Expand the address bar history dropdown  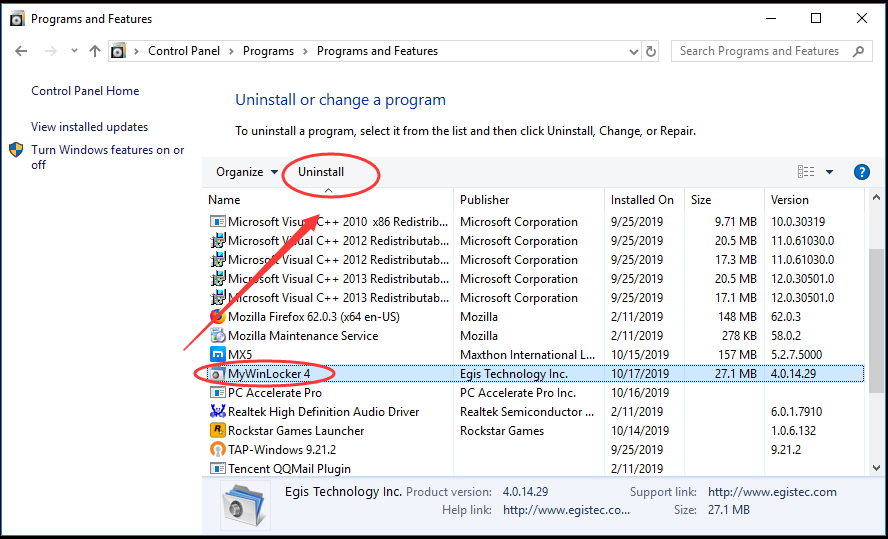634,52
